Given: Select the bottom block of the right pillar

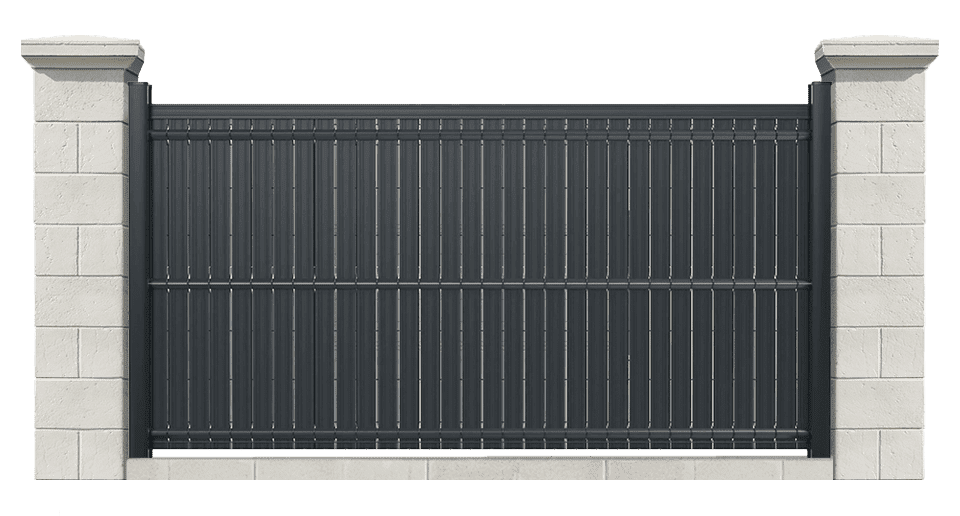Looking at the screenshot, I should coord(877,455).
